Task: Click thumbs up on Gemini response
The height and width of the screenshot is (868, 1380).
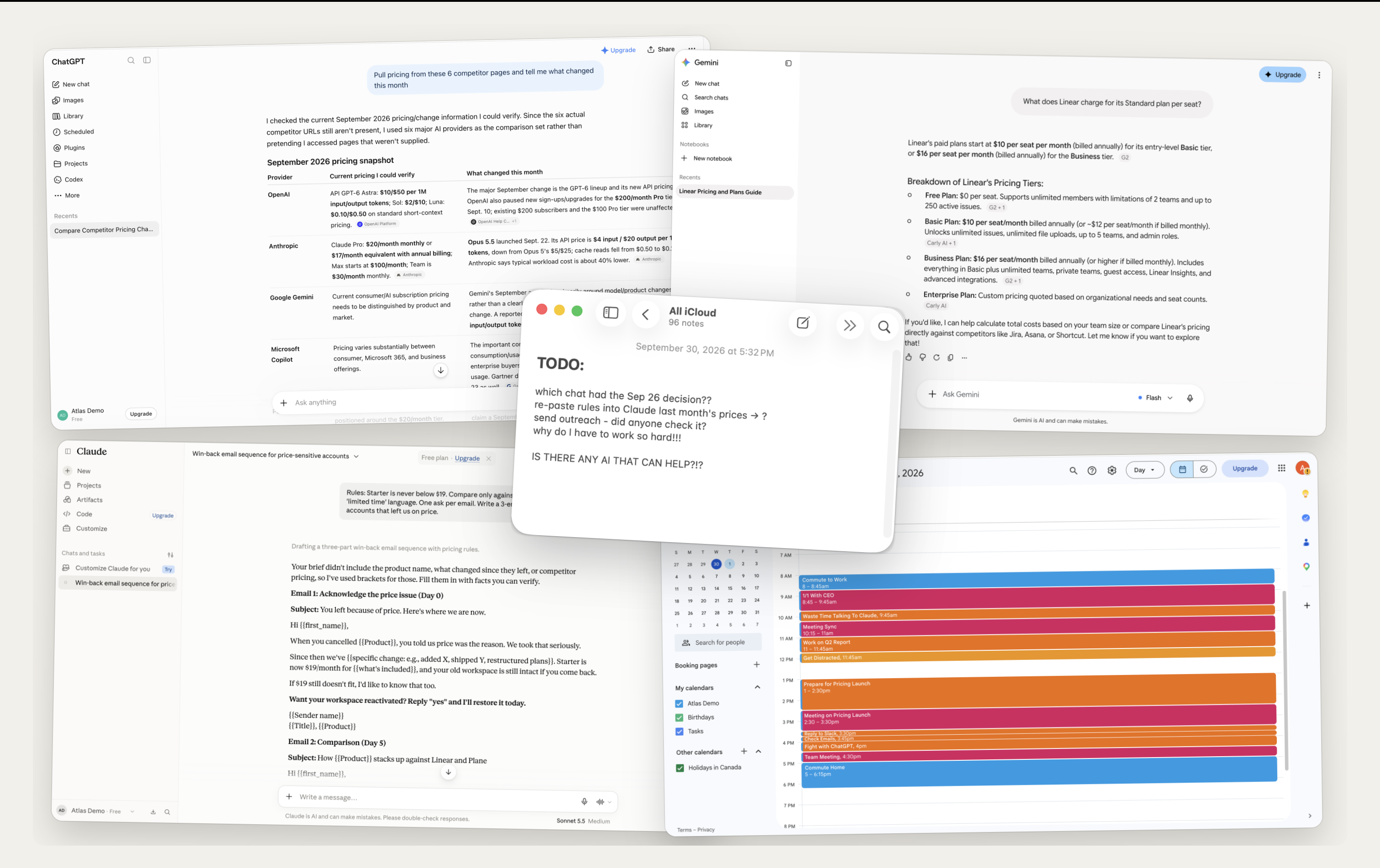Action: pyautogui.click(x=908, y=357)
